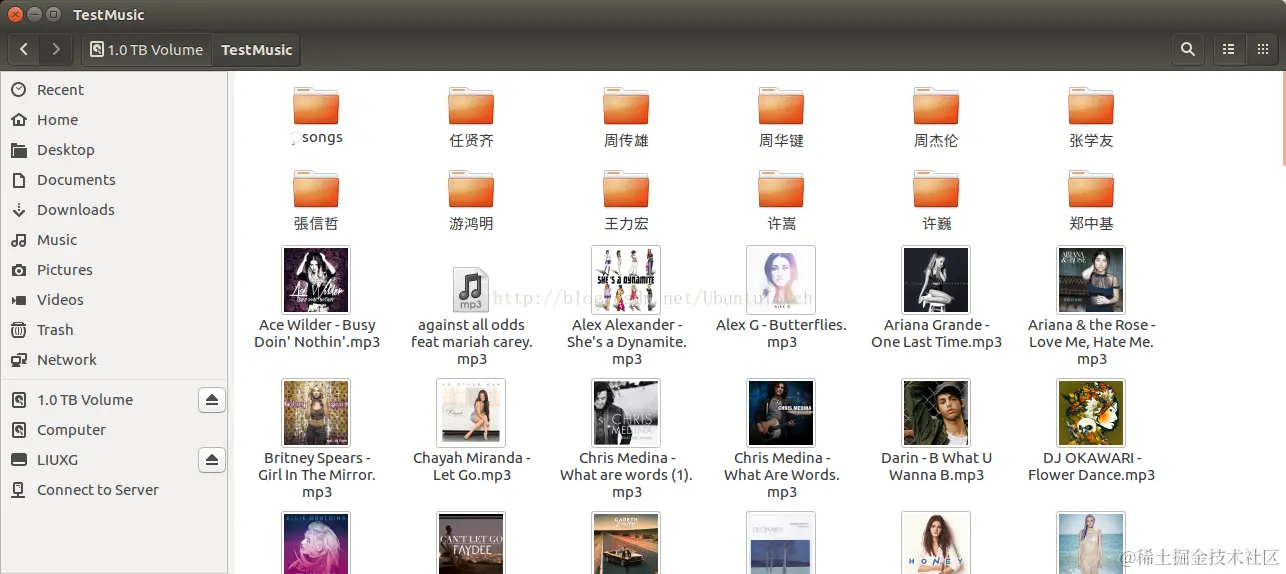Eject the LIUXG drive
Screen dimensions: 1286x574
(x=212, y=460)
